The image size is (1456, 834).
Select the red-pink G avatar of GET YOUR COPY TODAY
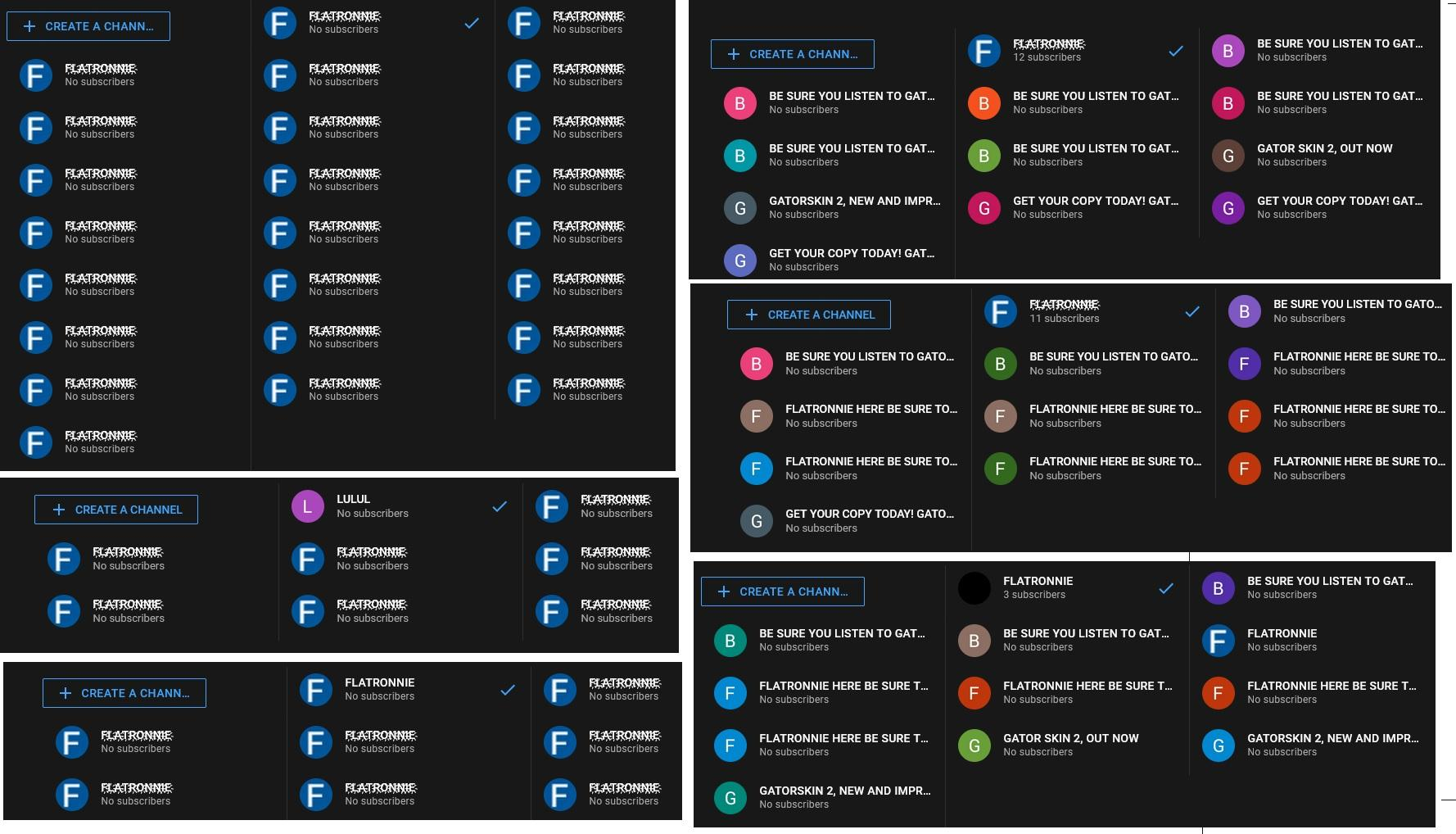(984, 208)
